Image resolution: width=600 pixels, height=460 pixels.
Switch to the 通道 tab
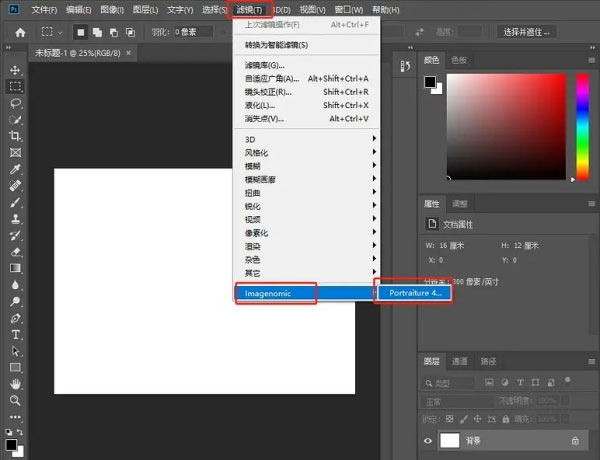(x=459, y=361)
